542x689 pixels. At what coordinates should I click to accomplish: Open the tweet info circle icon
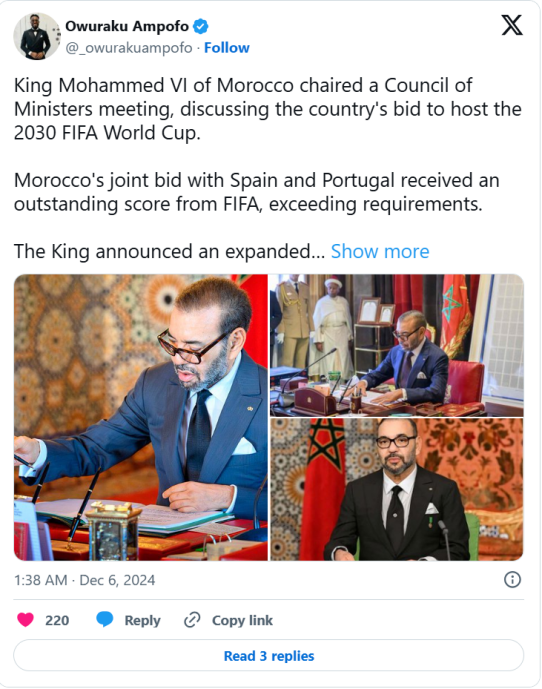pos(512,580)
